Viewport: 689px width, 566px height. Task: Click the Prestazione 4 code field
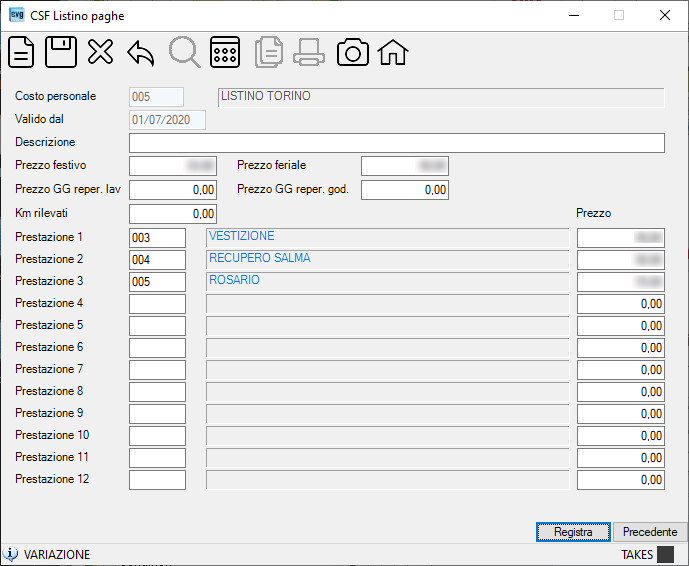tap(157, 304)
